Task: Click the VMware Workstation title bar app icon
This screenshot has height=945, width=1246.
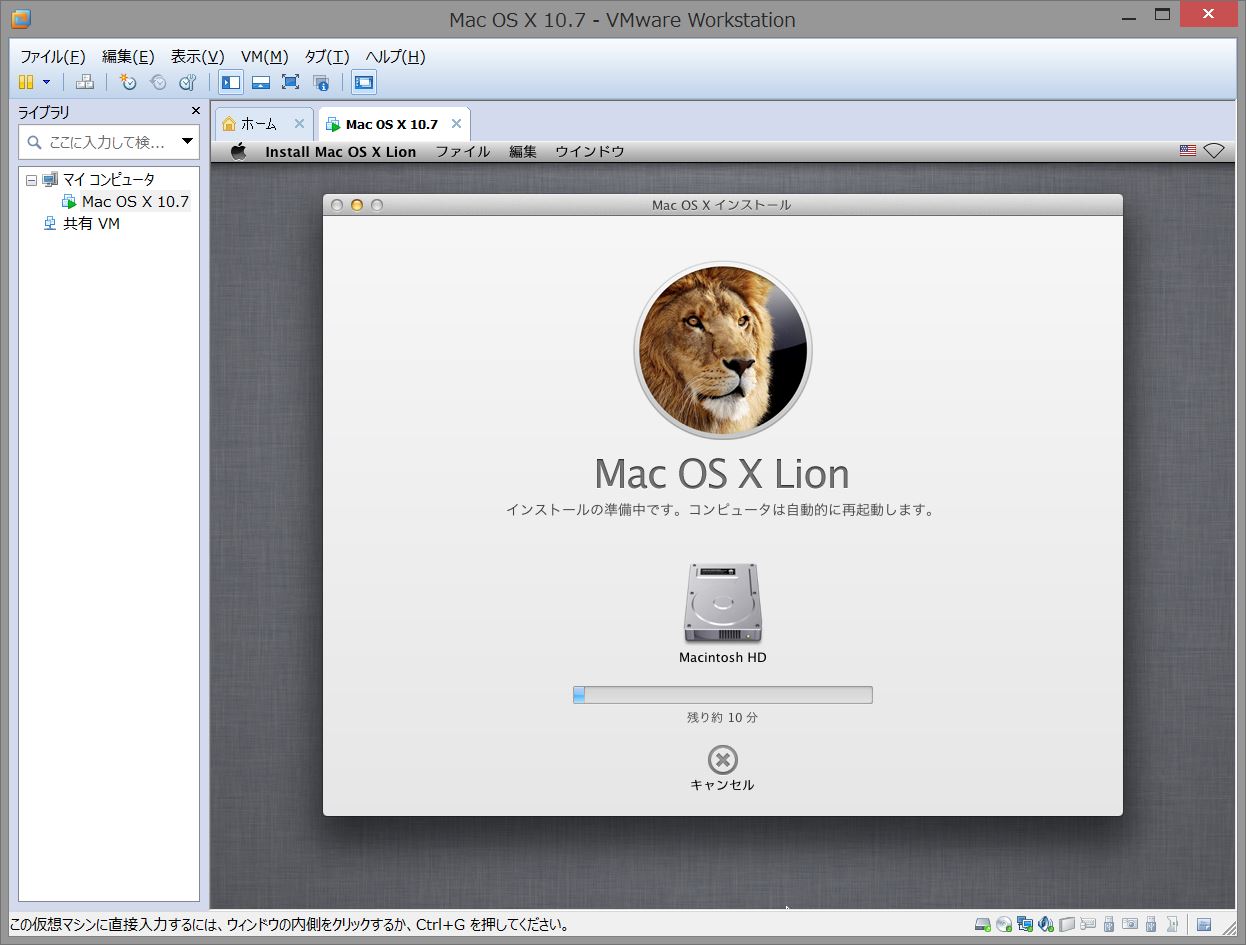Action: pyautogui.click(x=20, y=19)
